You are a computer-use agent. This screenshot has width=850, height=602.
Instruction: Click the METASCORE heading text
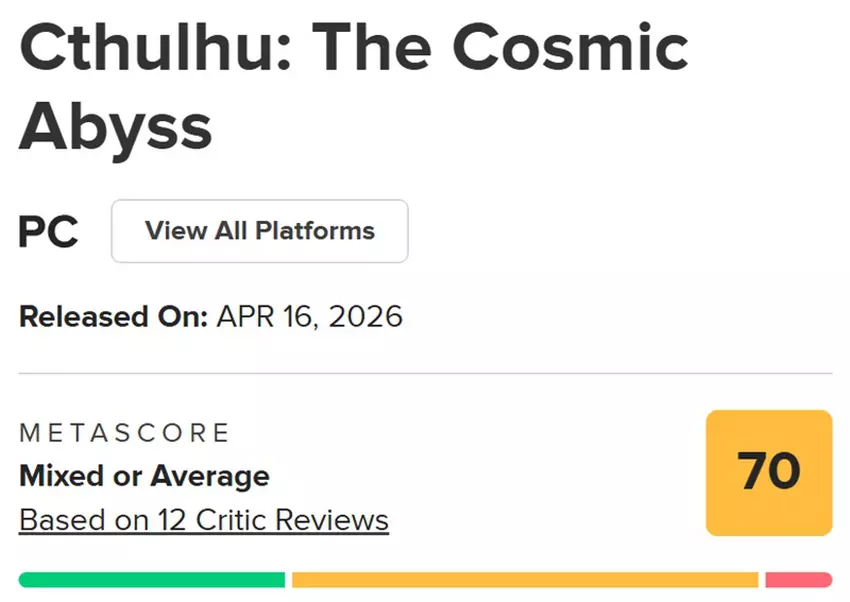(125, 433)
